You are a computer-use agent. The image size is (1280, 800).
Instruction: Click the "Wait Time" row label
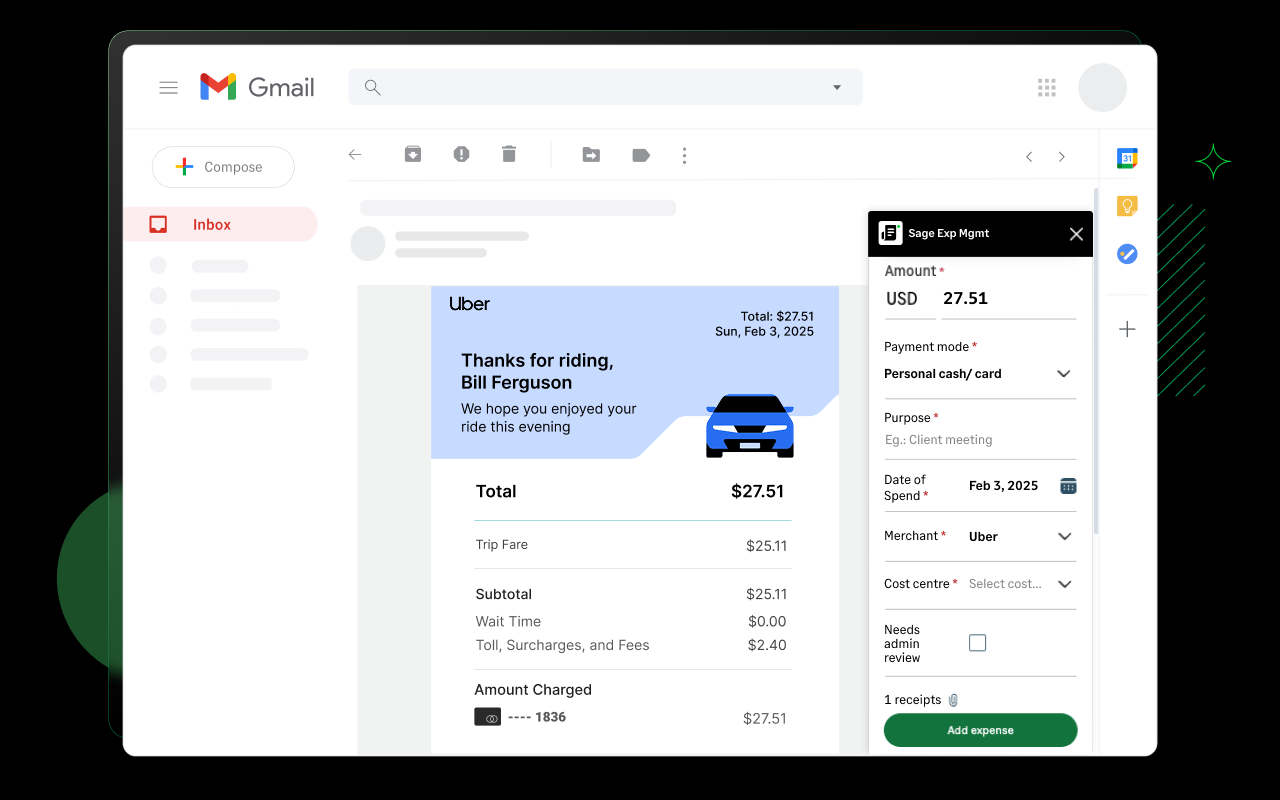pyautogui.click(x=508, y=621)
